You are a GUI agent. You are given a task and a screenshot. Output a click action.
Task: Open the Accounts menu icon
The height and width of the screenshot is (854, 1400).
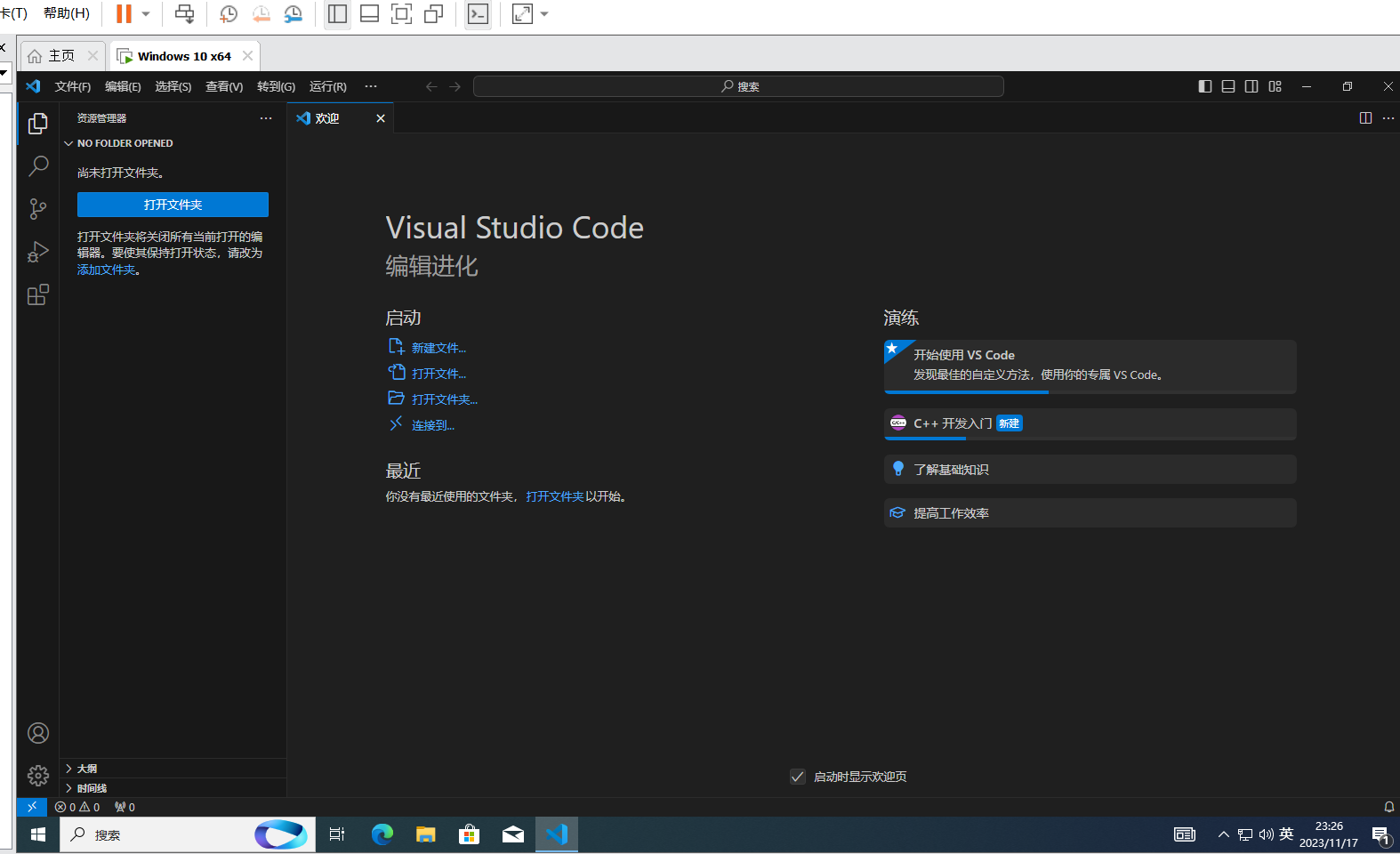(x=38, y=733)
